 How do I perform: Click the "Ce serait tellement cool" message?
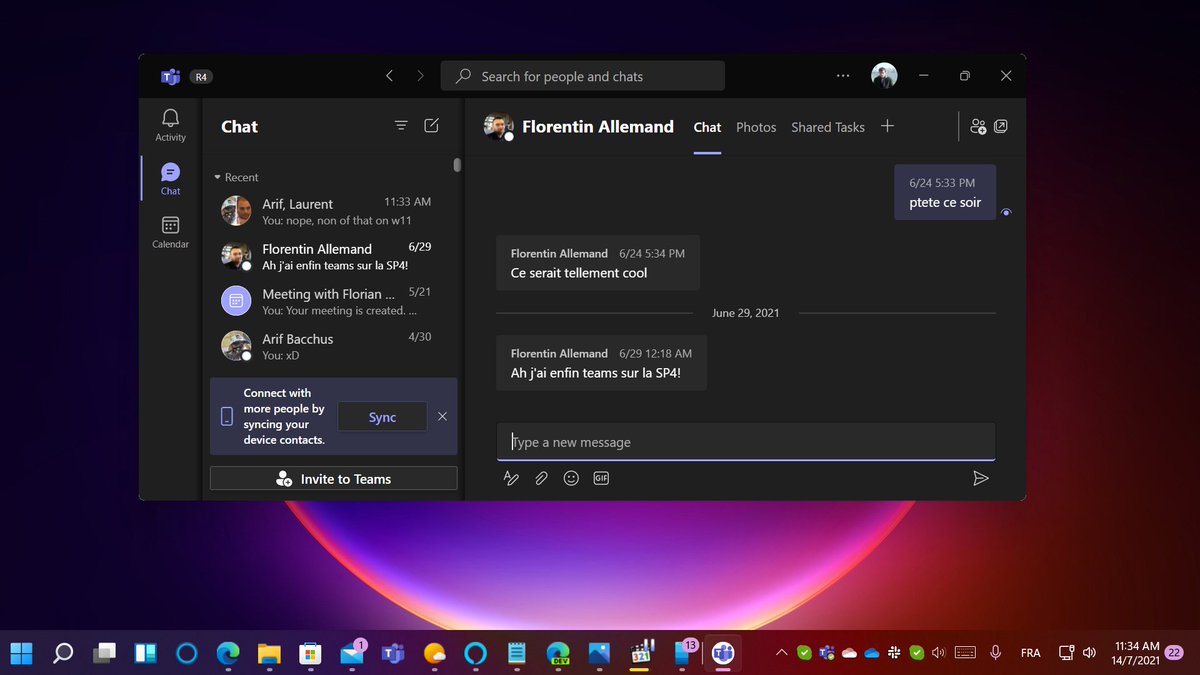(597, 263)
